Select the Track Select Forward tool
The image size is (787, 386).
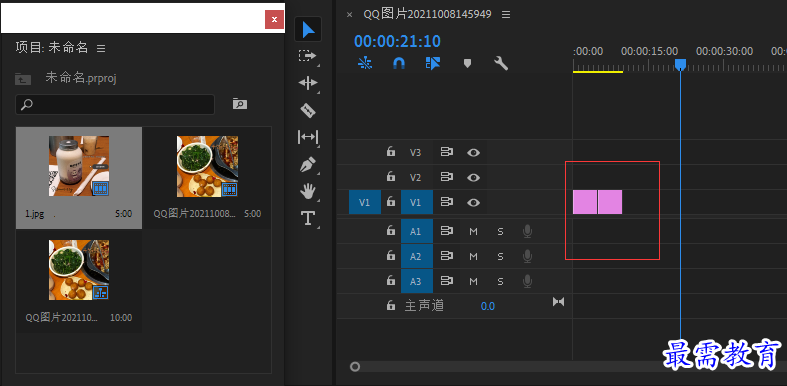pyautogui.click(x=307, y=56)
